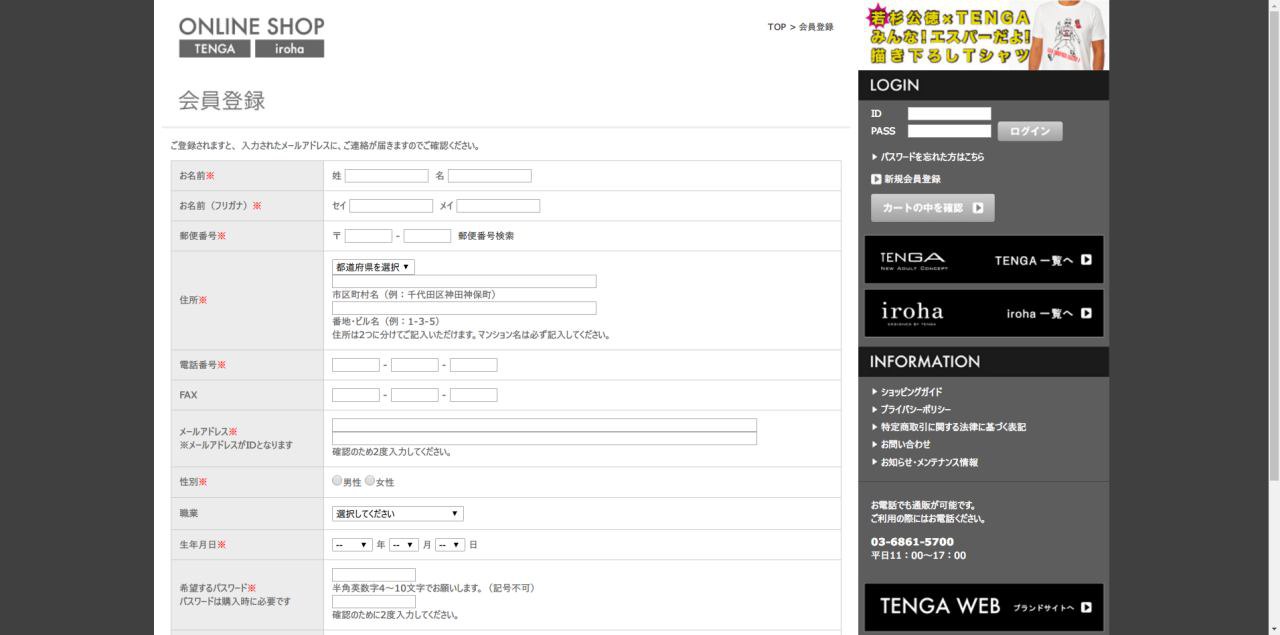
Task: Click last 電話番号 phone number box
Action: click(474, 365)
